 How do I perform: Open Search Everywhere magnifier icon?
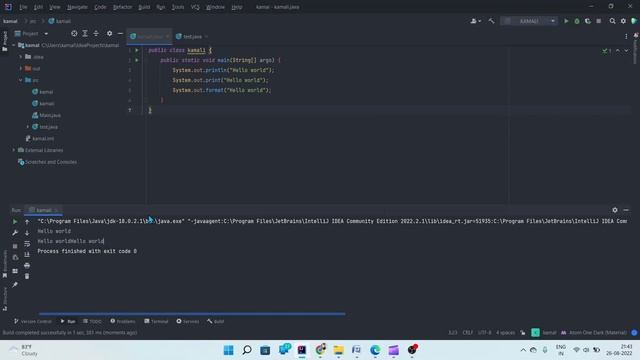[x=612, y=21]
